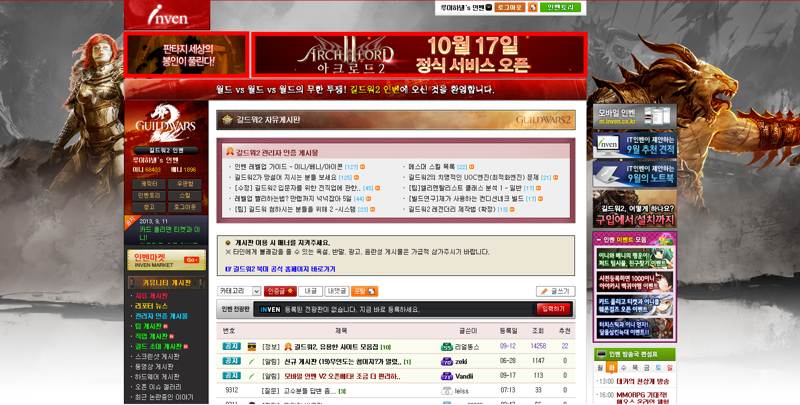This screenshot has width=800, height=405.
Task: Click the 모바일 인벤 m.inven.co.kr banner
Action: tap(635, 116)
